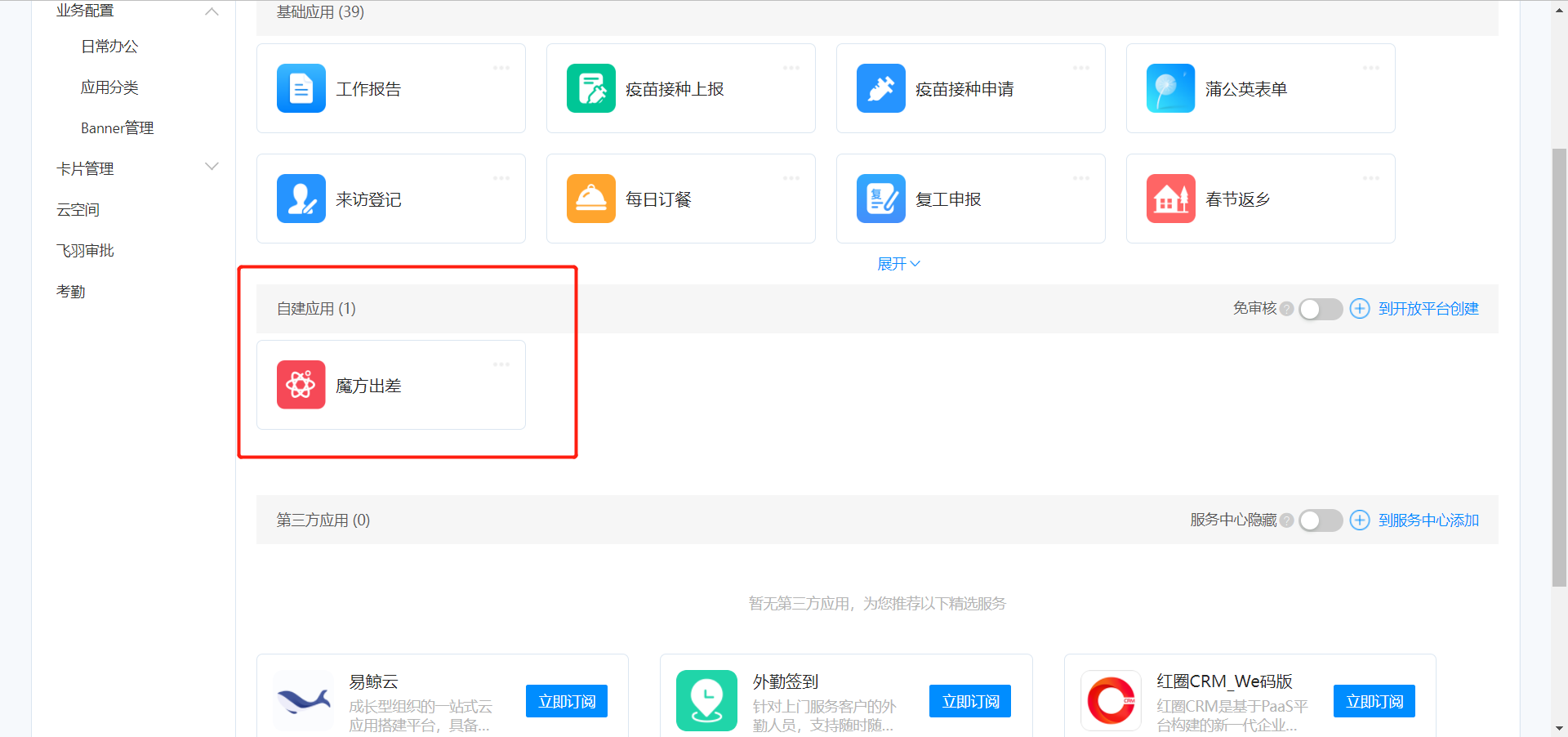Expand the 卡片管理 section
This screenshot has width=1568, height=737.
(212, 167)
